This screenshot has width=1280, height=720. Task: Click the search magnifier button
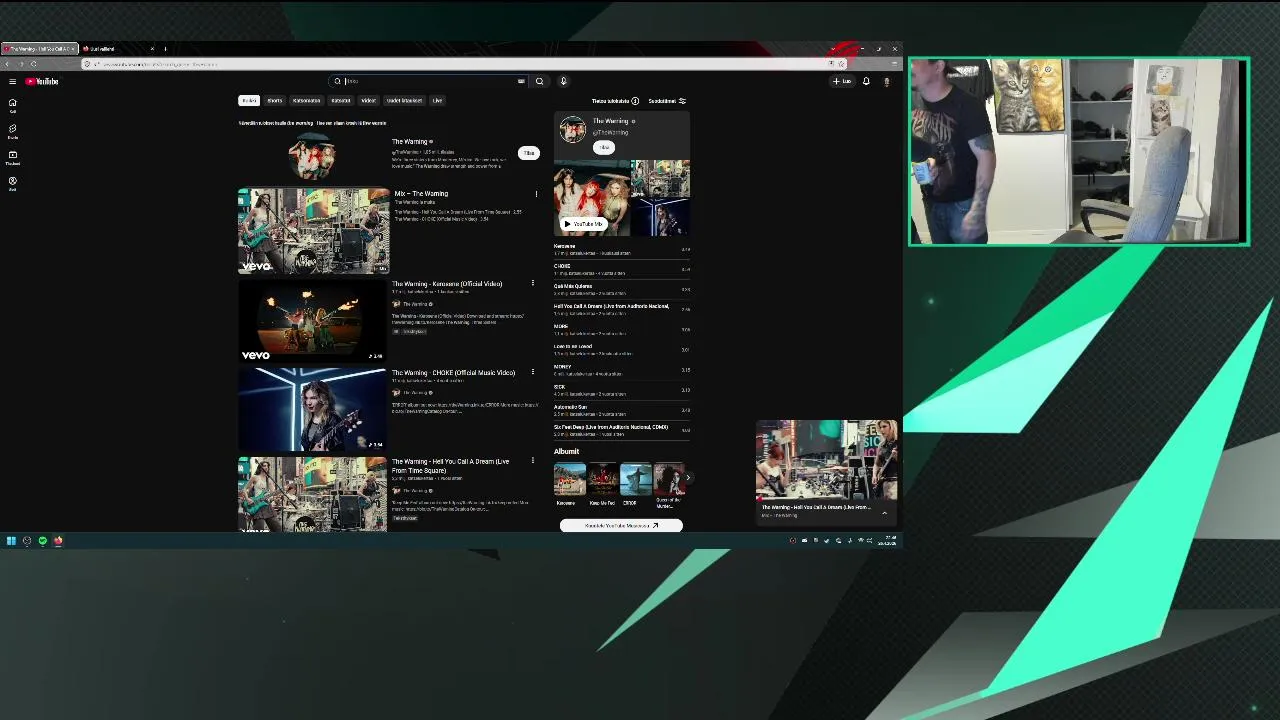click(x=539, y=81)
